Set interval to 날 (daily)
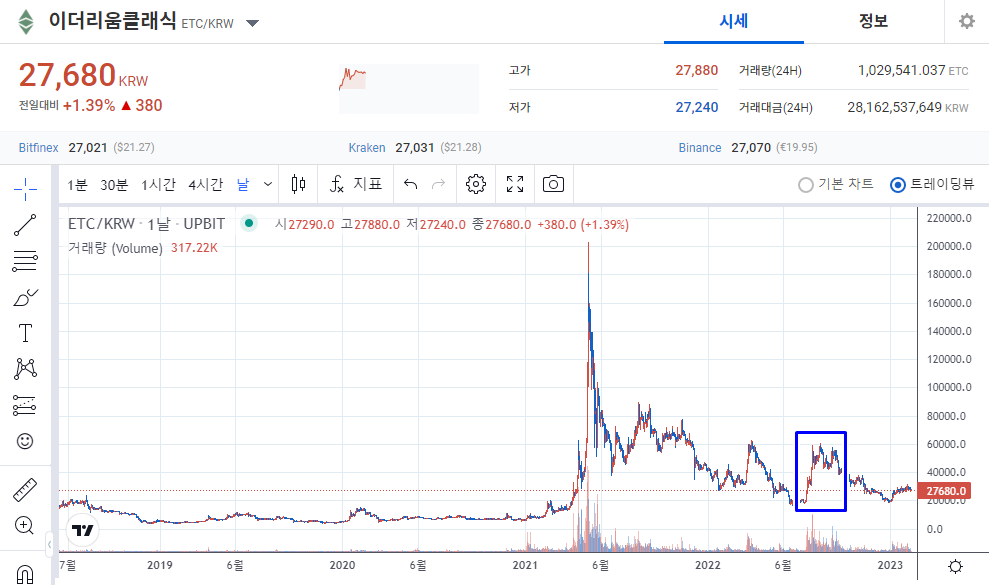This screenshot has height=585, width=989. pos(243,184)
